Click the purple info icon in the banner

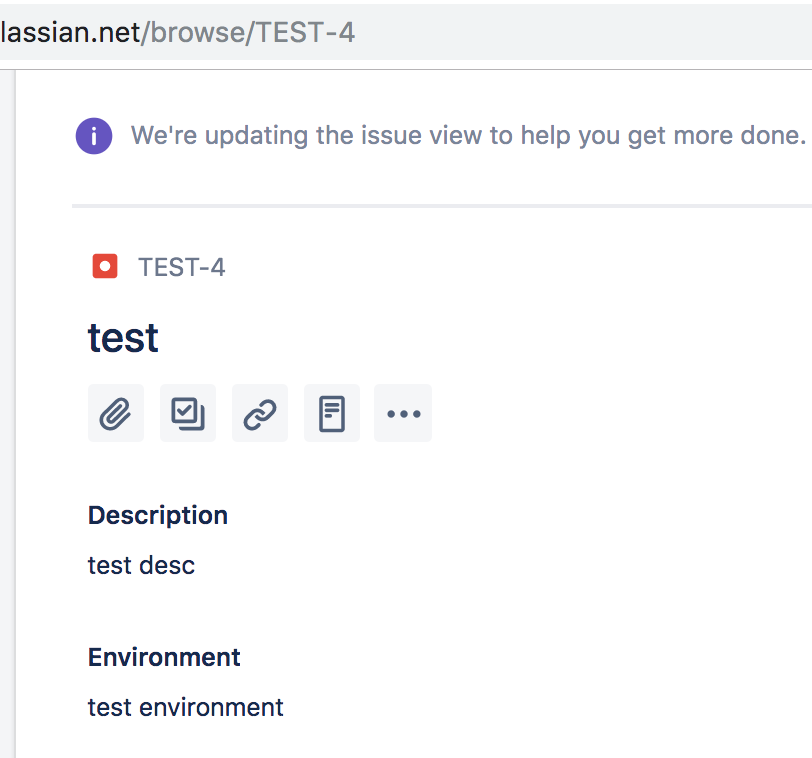(93, 135)
